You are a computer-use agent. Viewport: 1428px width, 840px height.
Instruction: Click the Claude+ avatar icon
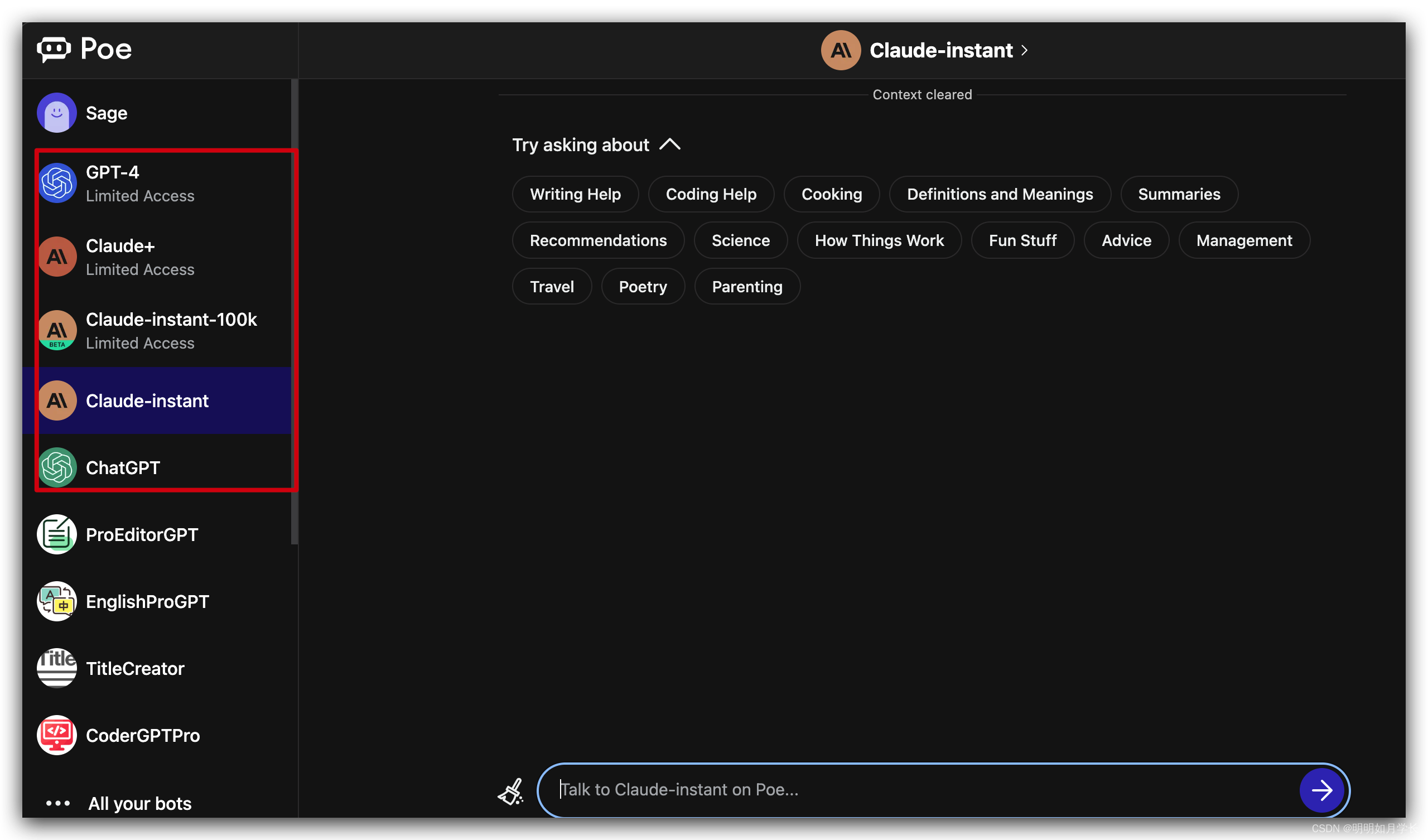coord(57,257)
